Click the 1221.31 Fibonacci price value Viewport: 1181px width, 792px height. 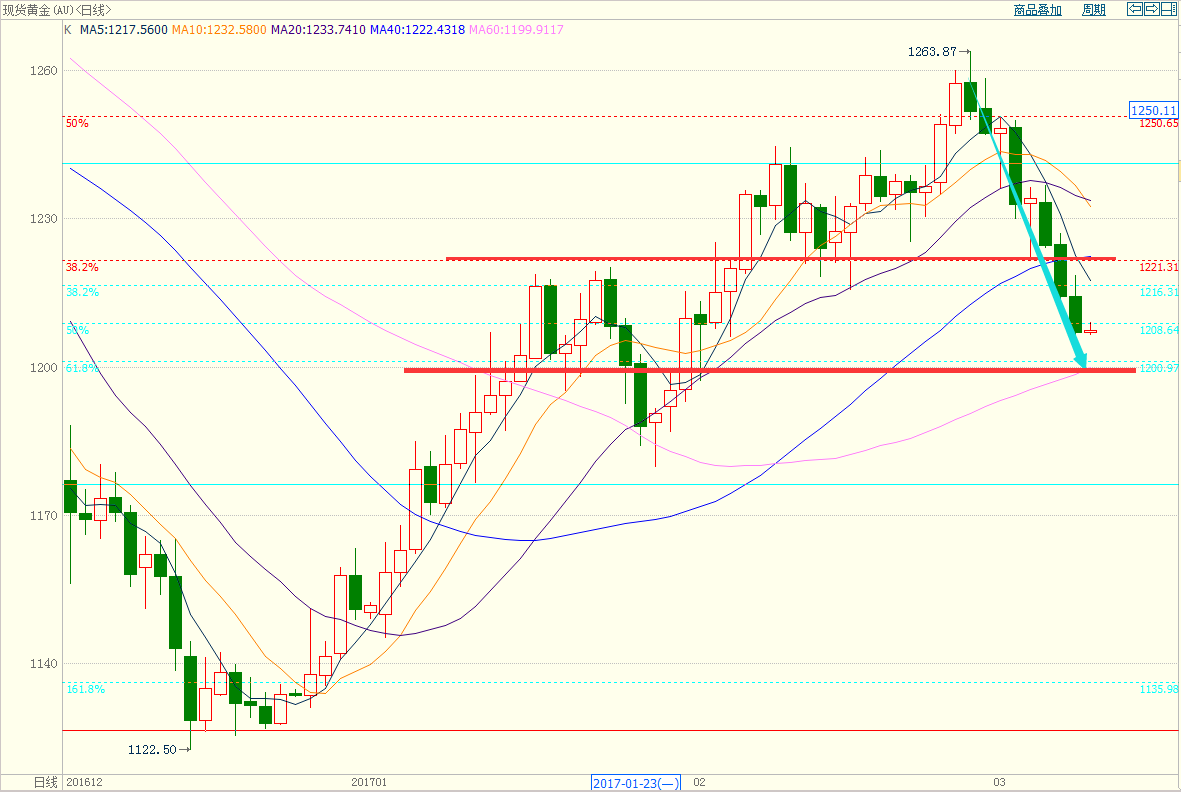click(1158, 267)
